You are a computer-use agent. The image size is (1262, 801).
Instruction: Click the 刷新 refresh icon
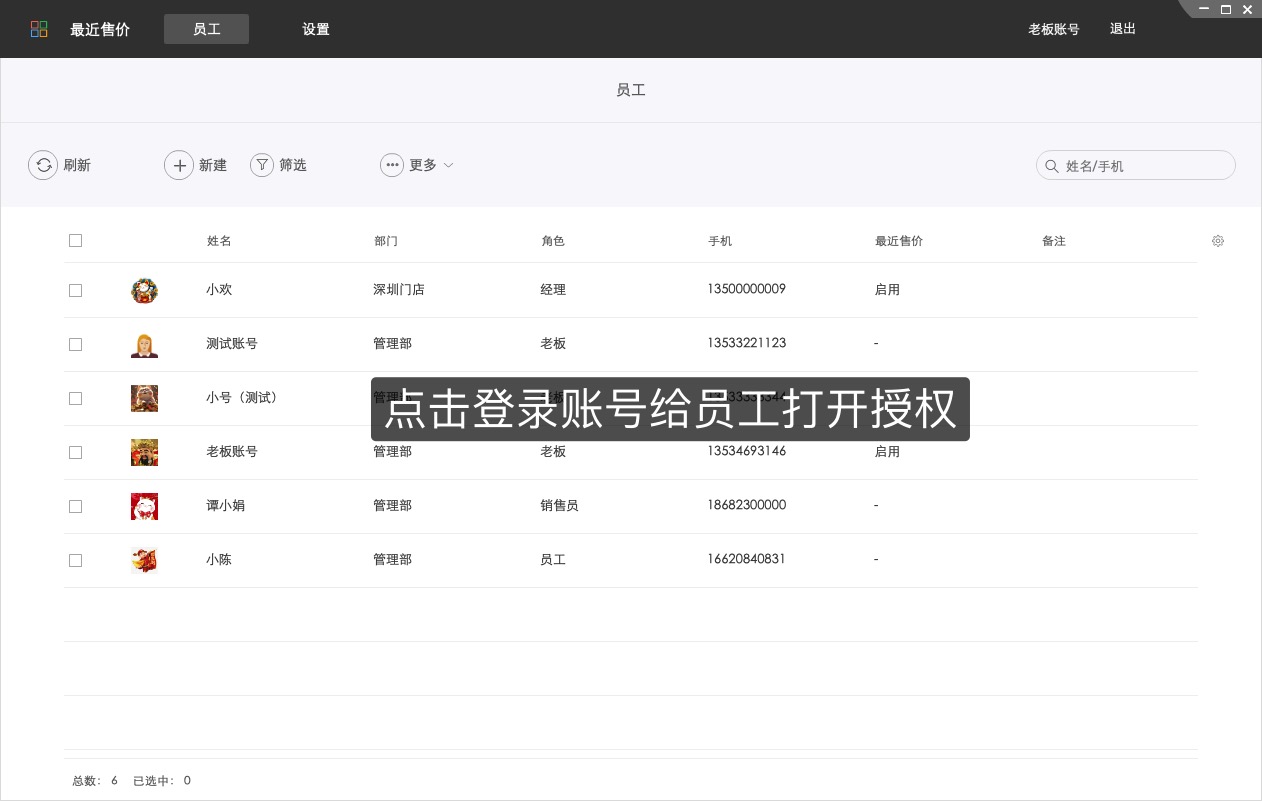point(43,165)
